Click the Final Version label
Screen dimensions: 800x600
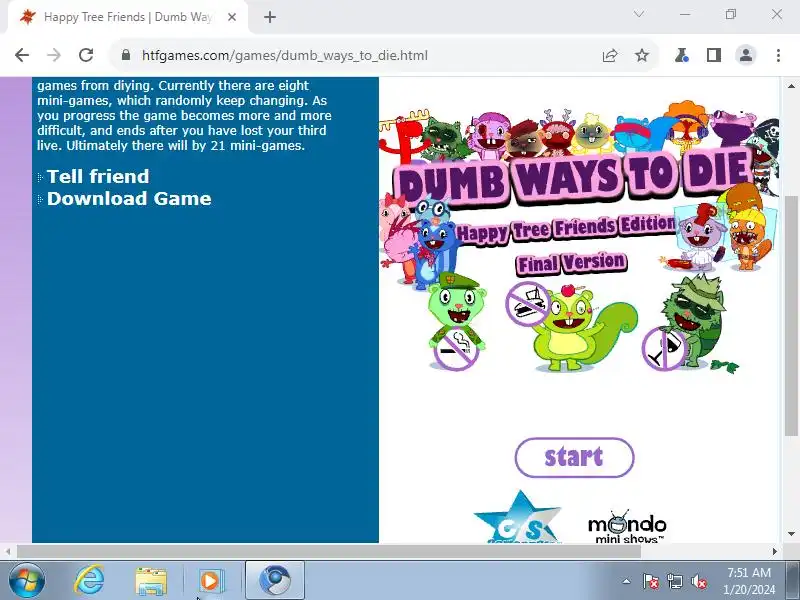(x=571, y=263)
